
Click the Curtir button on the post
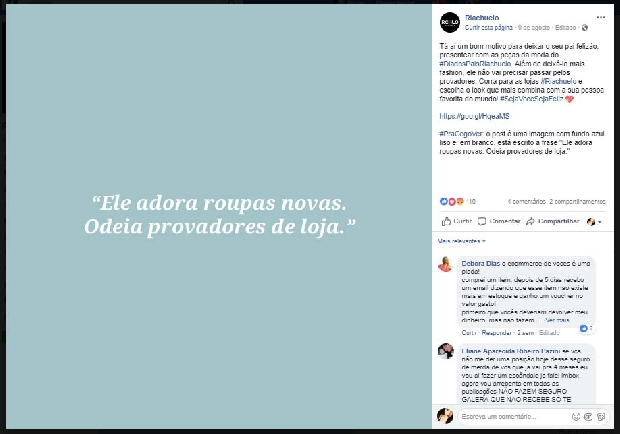click(x=457, y=221)
